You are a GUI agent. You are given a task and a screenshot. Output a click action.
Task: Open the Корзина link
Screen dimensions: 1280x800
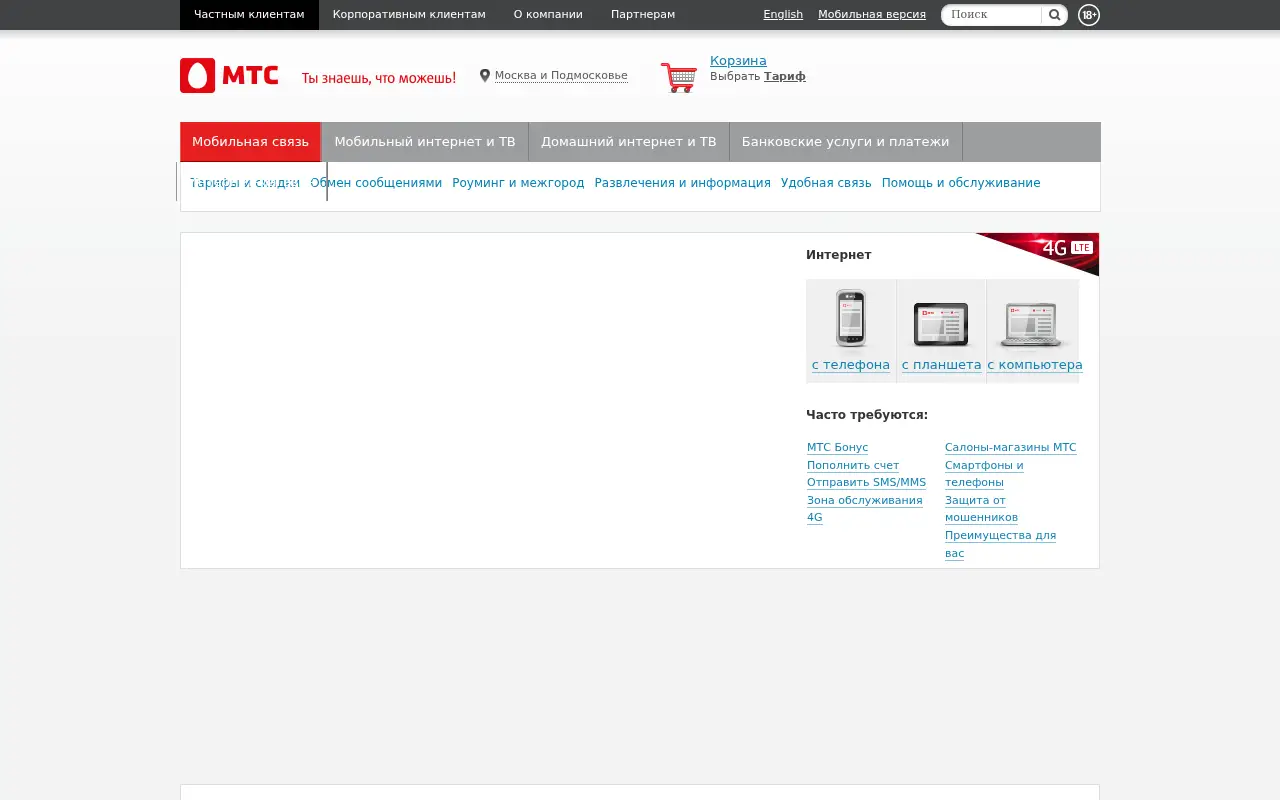coord(738,61)
